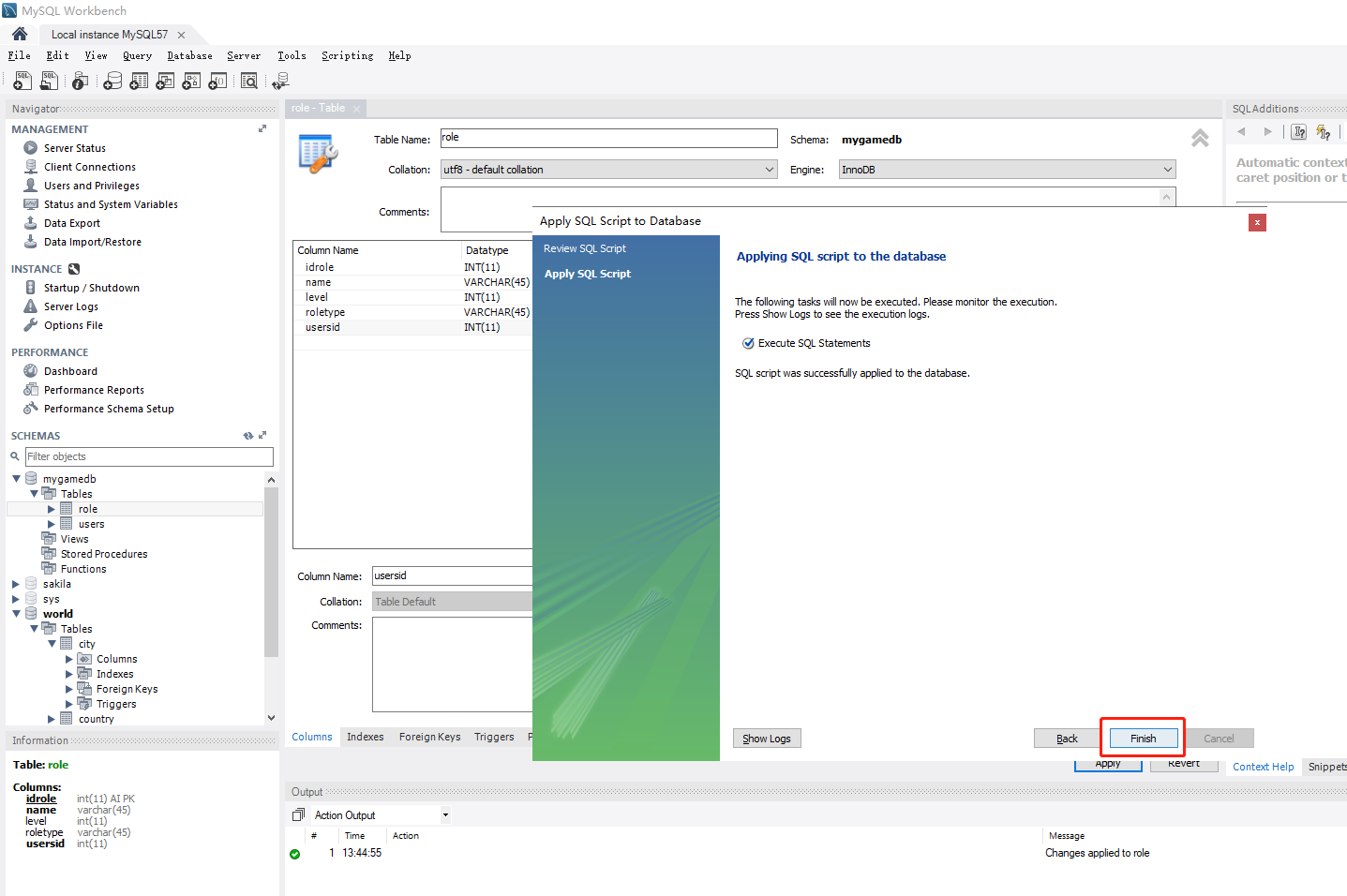Expand schemas panel icon beside refresh
This screenshot has width=1347, height=896.
262,435
